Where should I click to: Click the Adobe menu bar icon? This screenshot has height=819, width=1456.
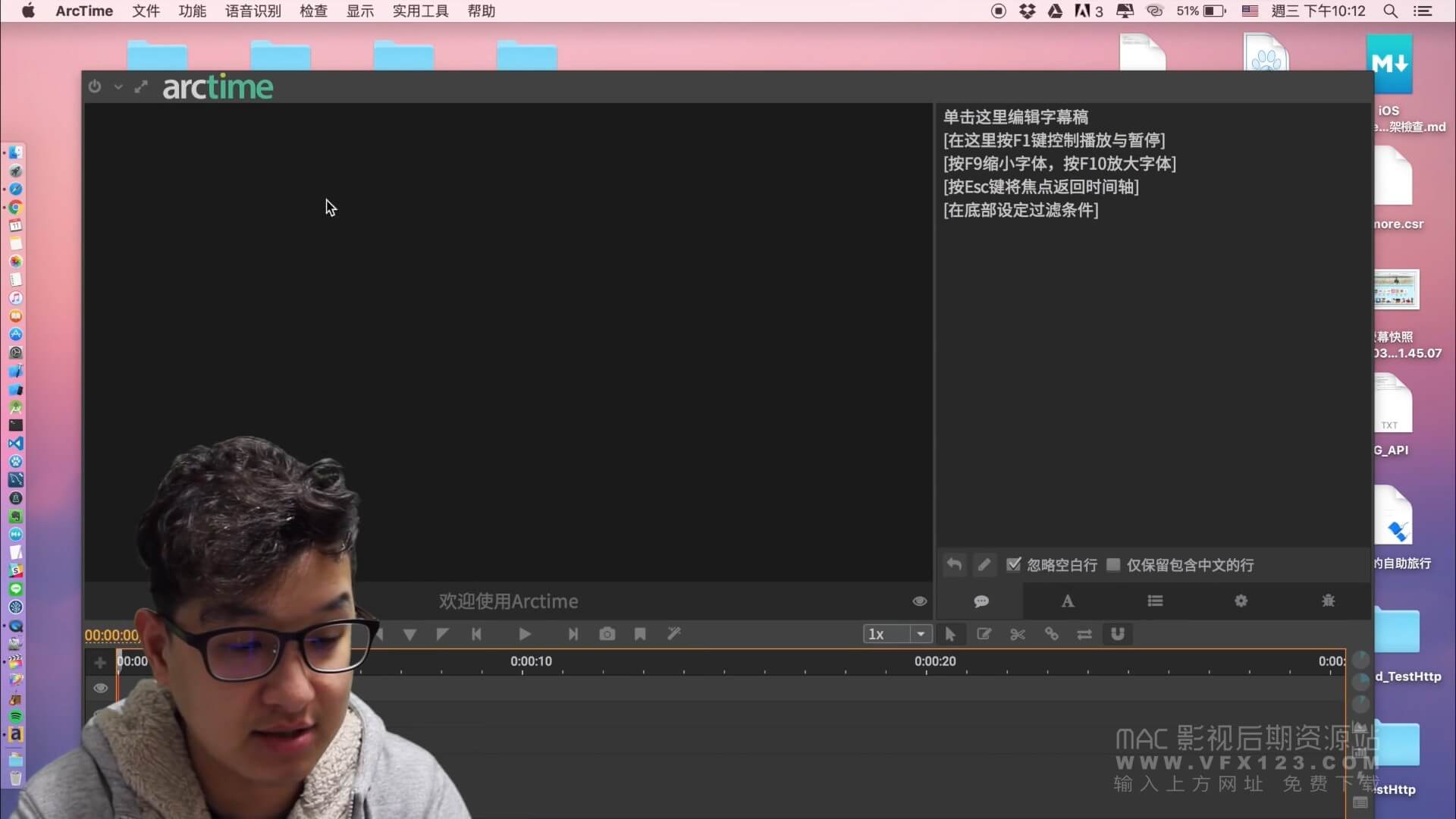[1088, 11]
